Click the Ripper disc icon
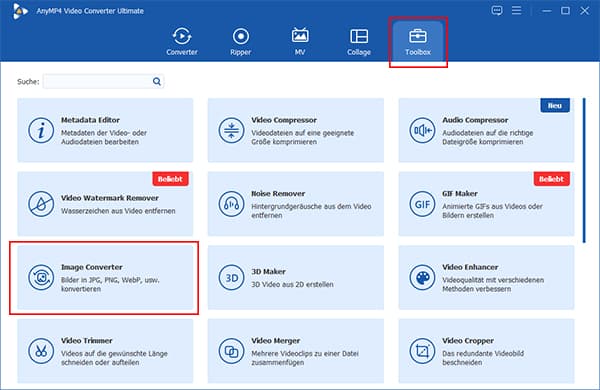The height and width of the screenshot is (390, 600). (240, 36)
